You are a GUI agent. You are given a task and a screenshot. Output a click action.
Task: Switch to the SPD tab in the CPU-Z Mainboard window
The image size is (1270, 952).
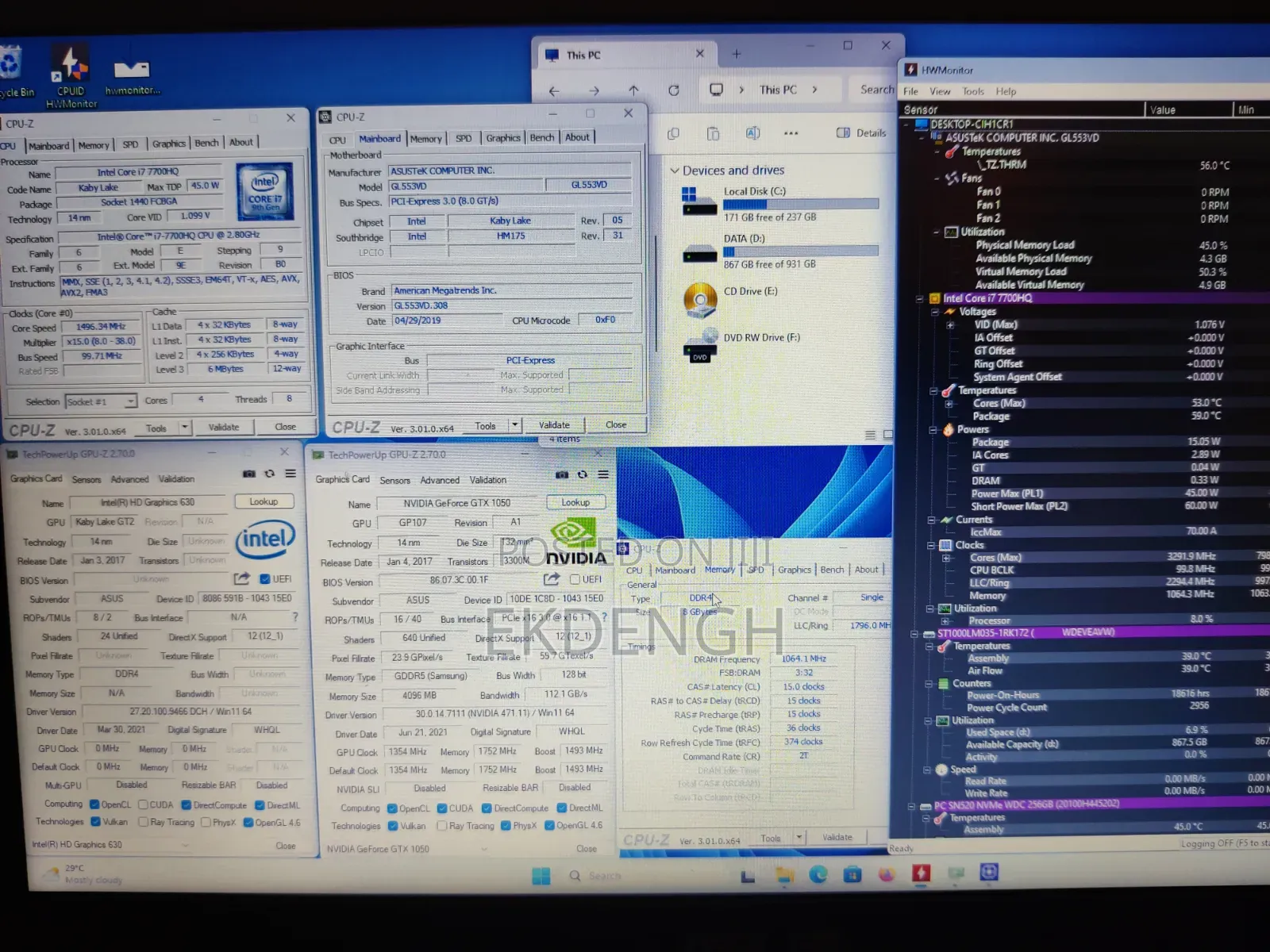click(x=464, y=138)
